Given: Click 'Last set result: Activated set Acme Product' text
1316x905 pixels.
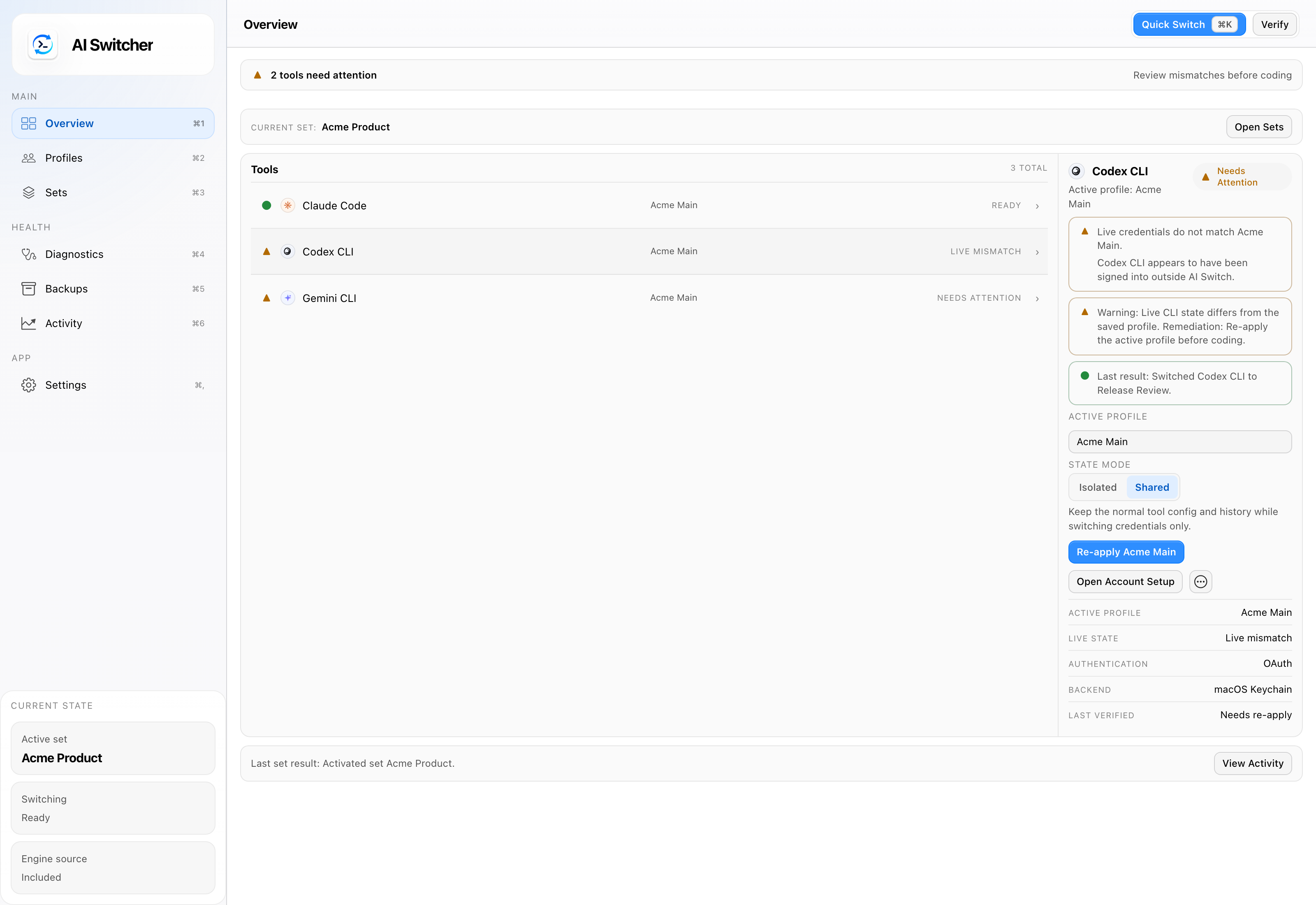Looking at the screenshot, I should [352, 764].
